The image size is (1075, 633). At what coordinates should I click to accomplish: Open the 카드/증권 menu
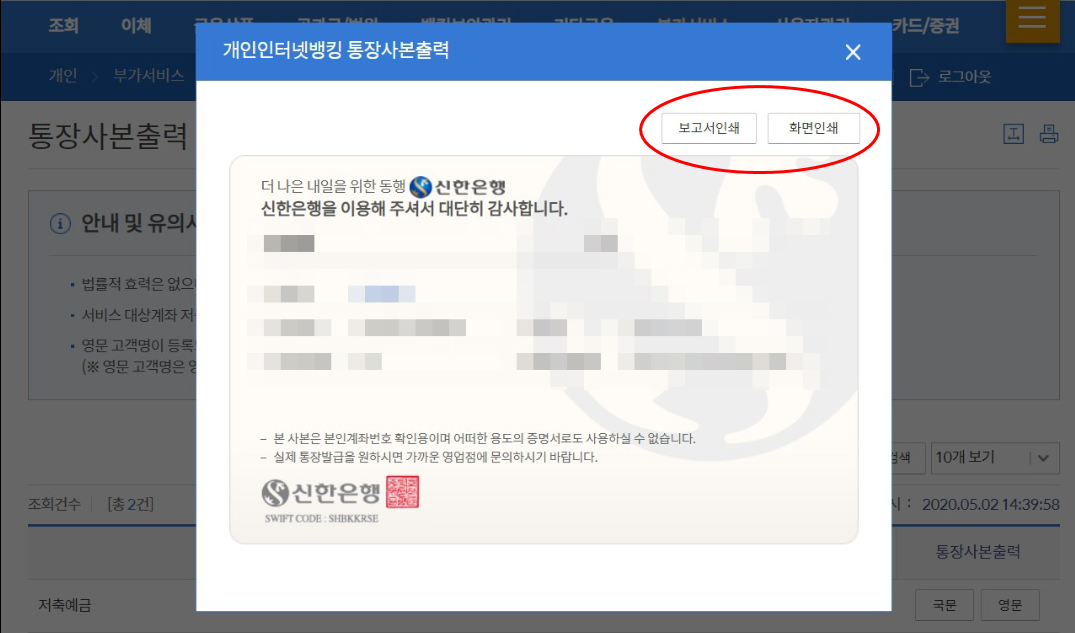(926, 25)
